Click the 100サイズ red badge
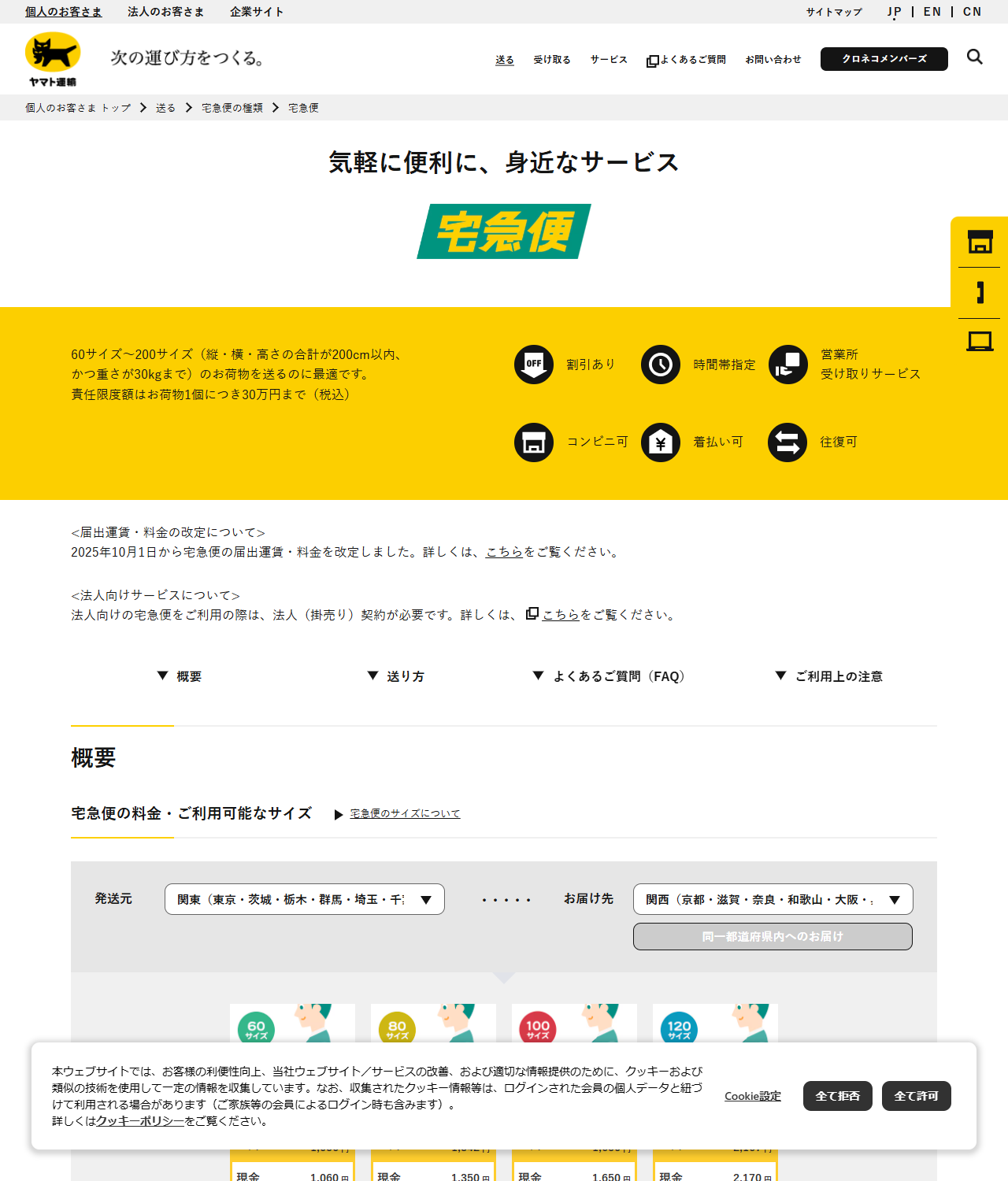Screen dimensions: 1008x1181 (x=538, y=1029)
